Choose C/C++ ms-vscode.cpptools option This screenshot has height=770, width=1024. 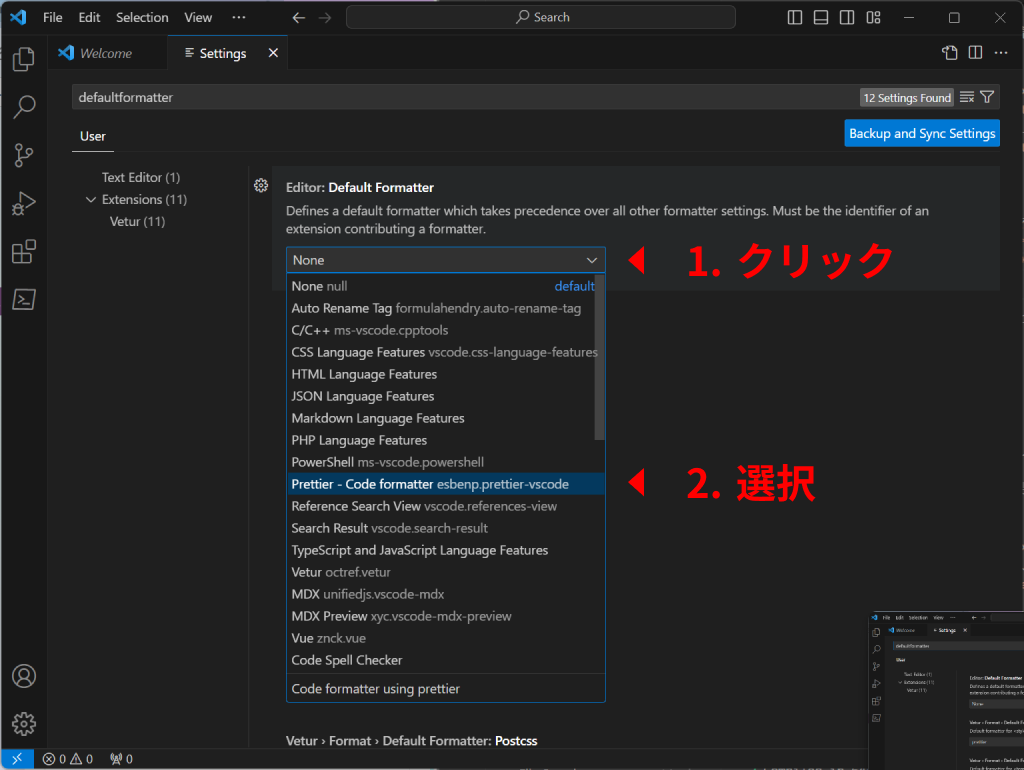pos(443,330)
